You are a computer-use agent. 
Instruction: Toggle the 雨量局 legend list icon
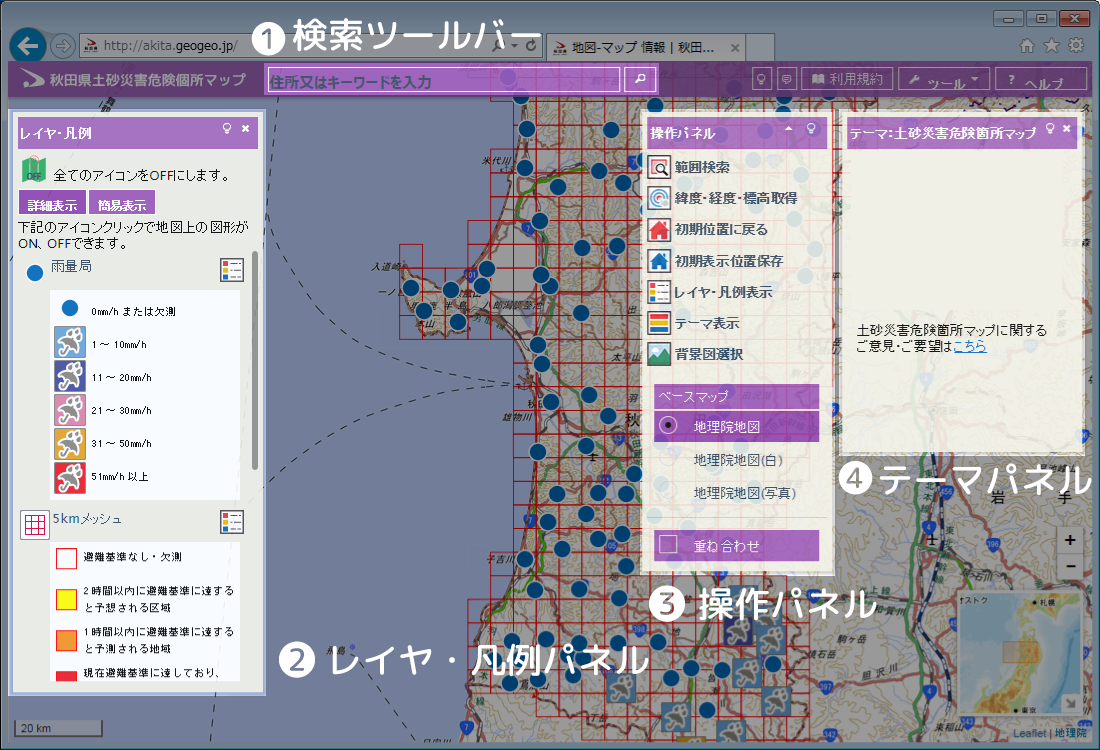(232, 270)
